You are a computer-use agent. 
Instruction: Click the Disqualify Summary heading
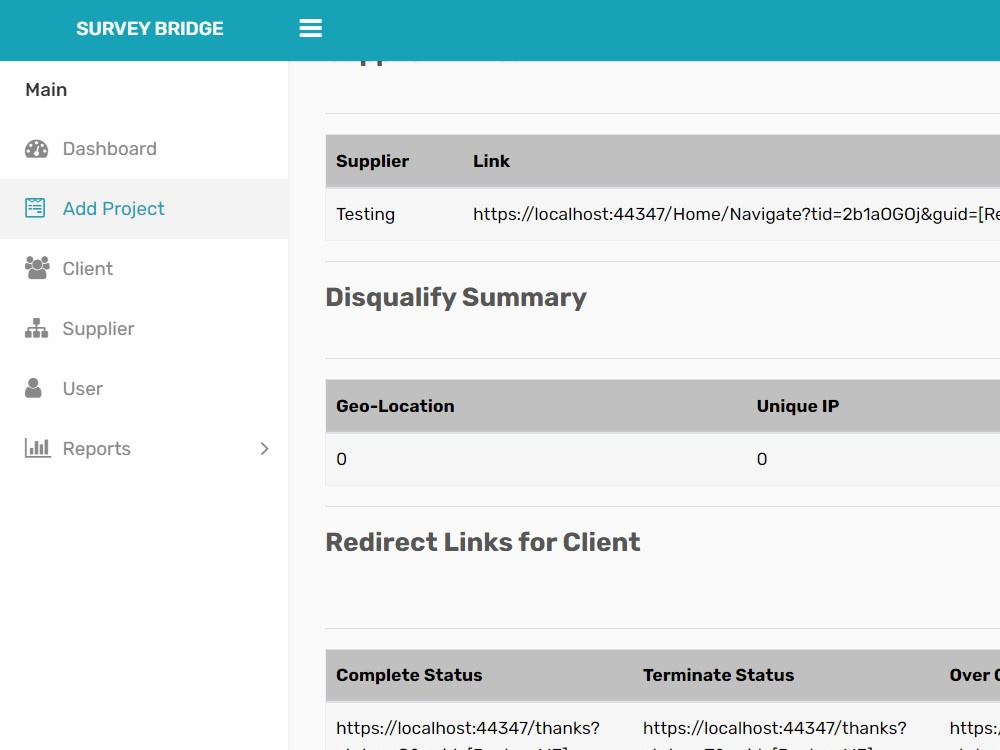coord(456,297)
